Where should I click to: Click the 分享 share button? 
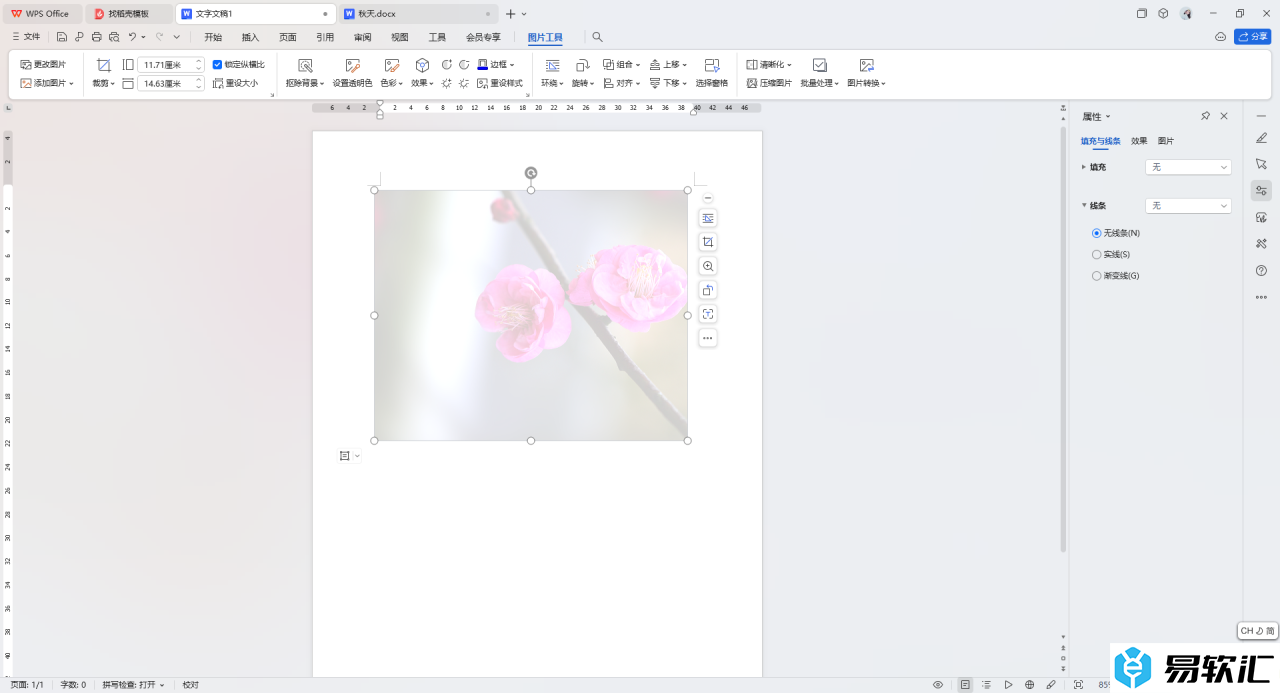(x=1253, y=37)
